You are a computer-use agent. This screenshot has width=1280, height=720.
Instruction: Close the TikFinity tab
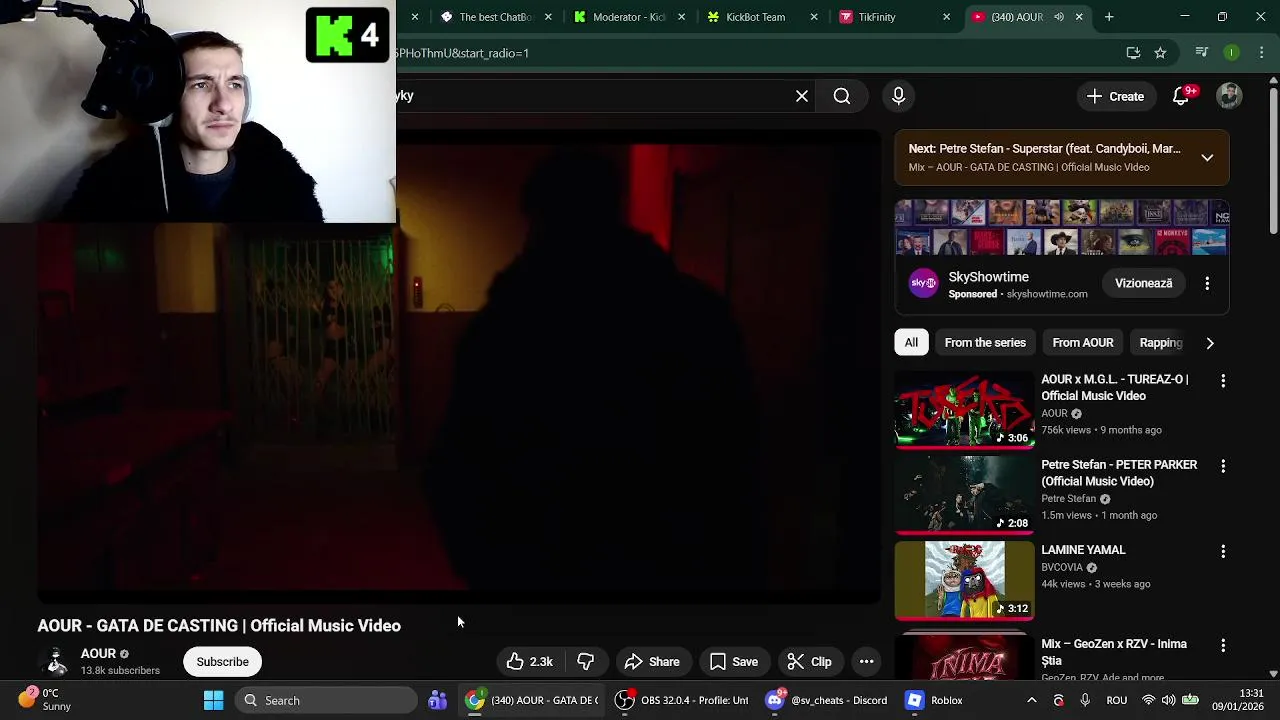pos(946,17)
